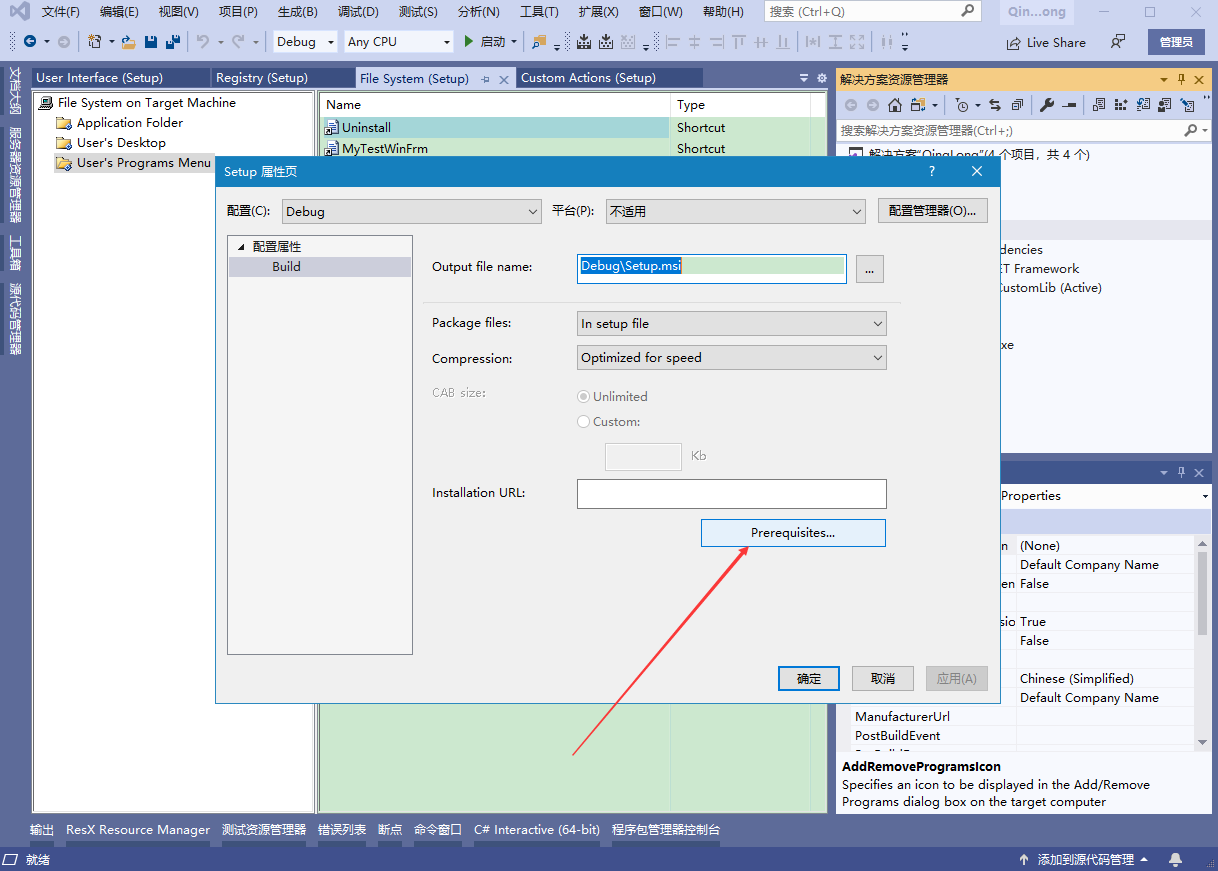The width and height of the screenshot is (1218, 871).
Task: Click the Properties panel vertical scrollbar
Action: (x=1202, y=642)
